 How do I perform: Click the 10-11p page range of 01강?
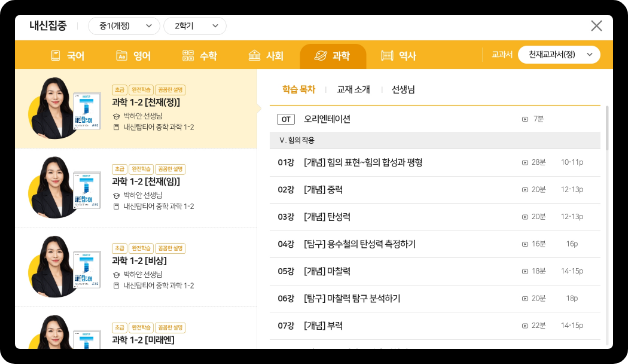(x=572, y=162)
